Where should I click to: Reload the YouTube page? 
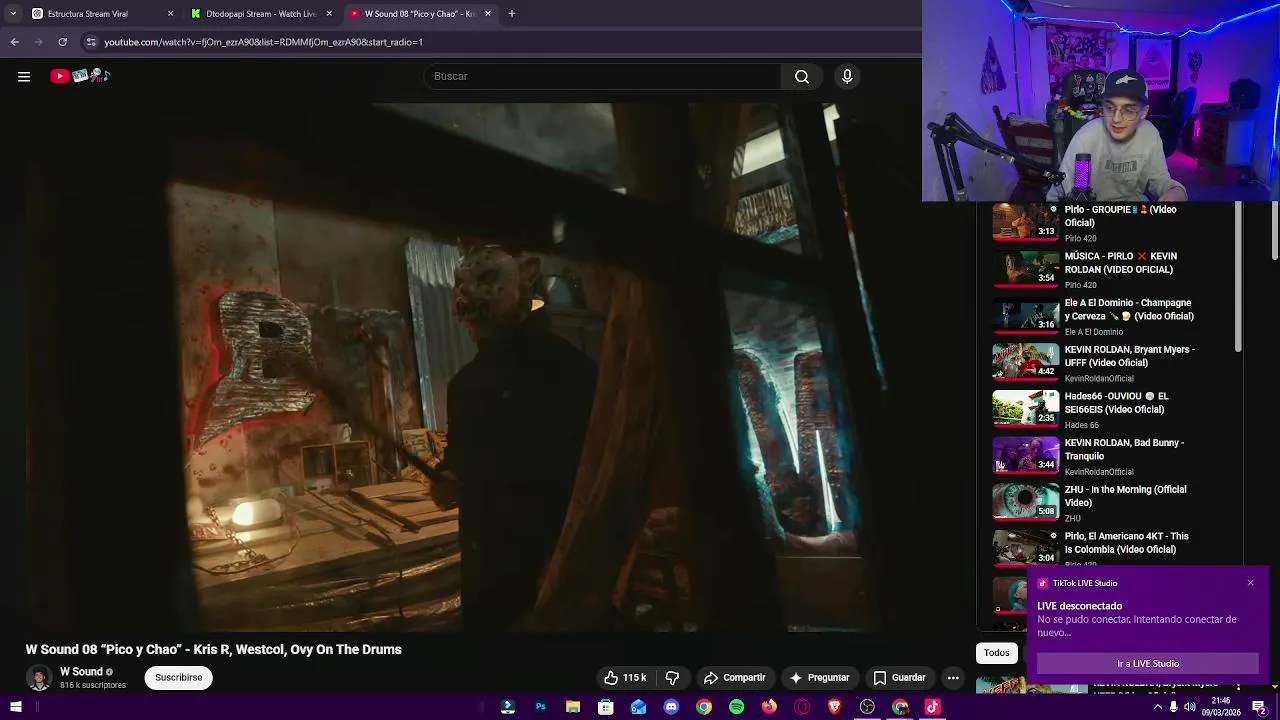click(x=62, y=42)
